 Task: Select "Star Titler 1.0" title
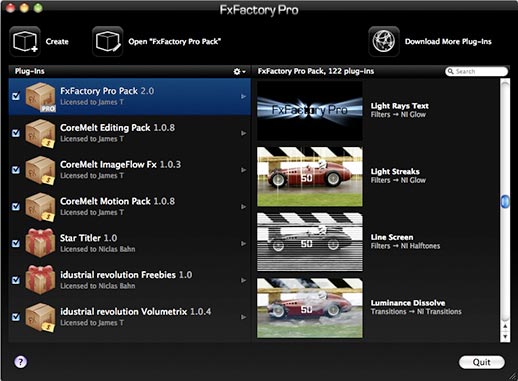tap(88, 238)
